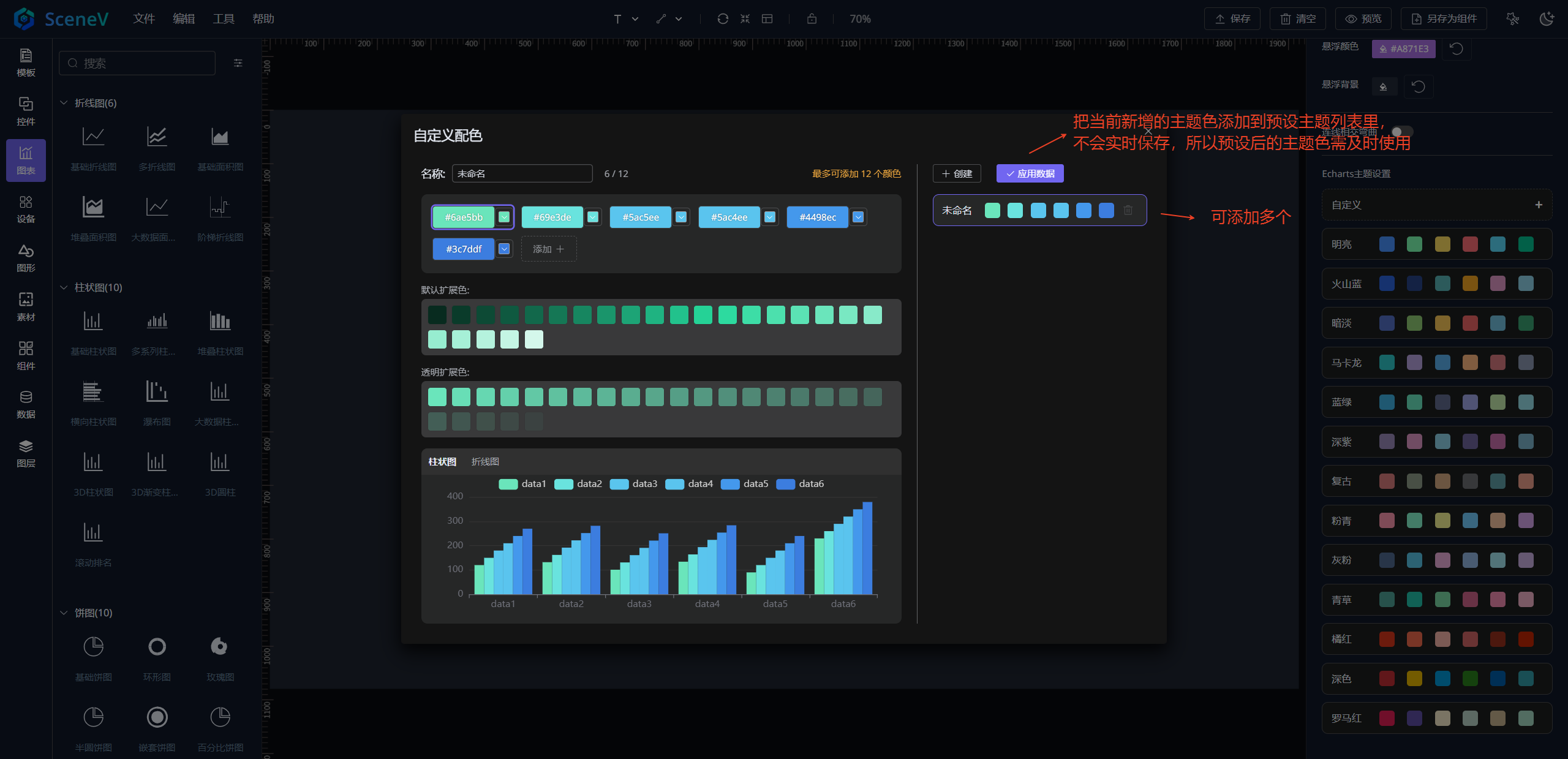
Task: Click the 名称 name input field
Action: pos(522,173)
